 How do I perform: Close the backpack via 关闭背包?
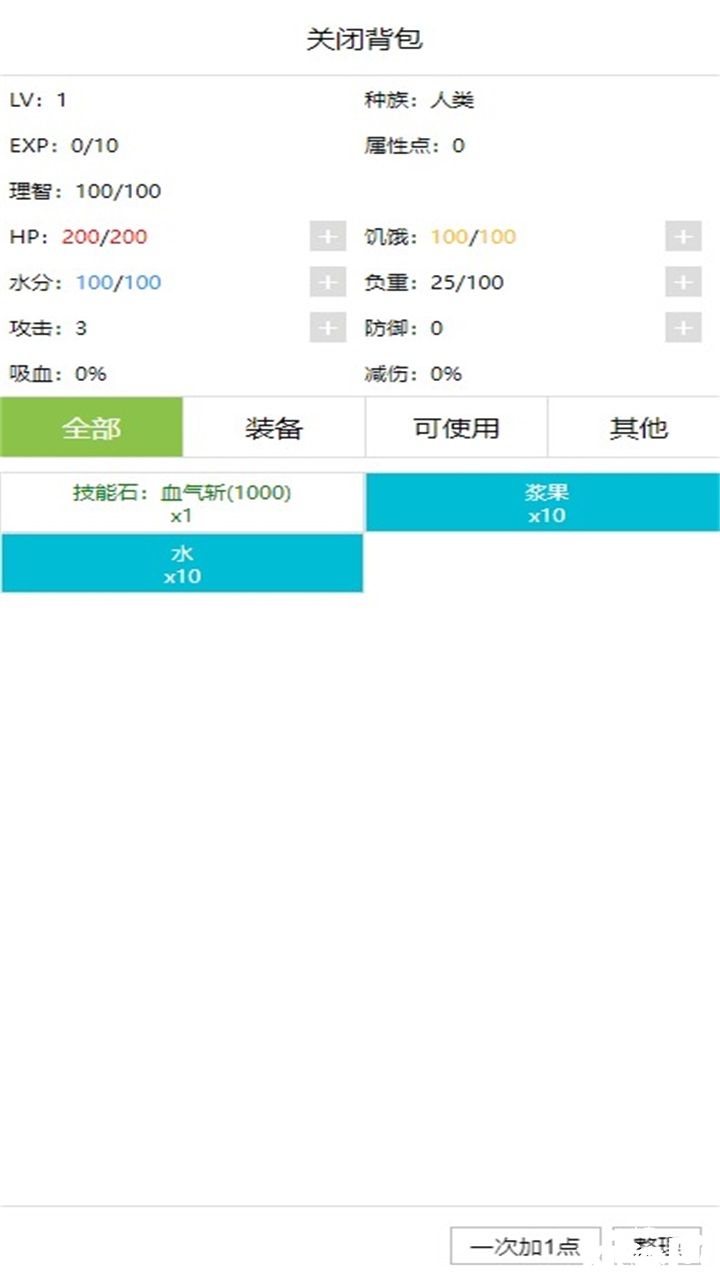pos(364,39)
